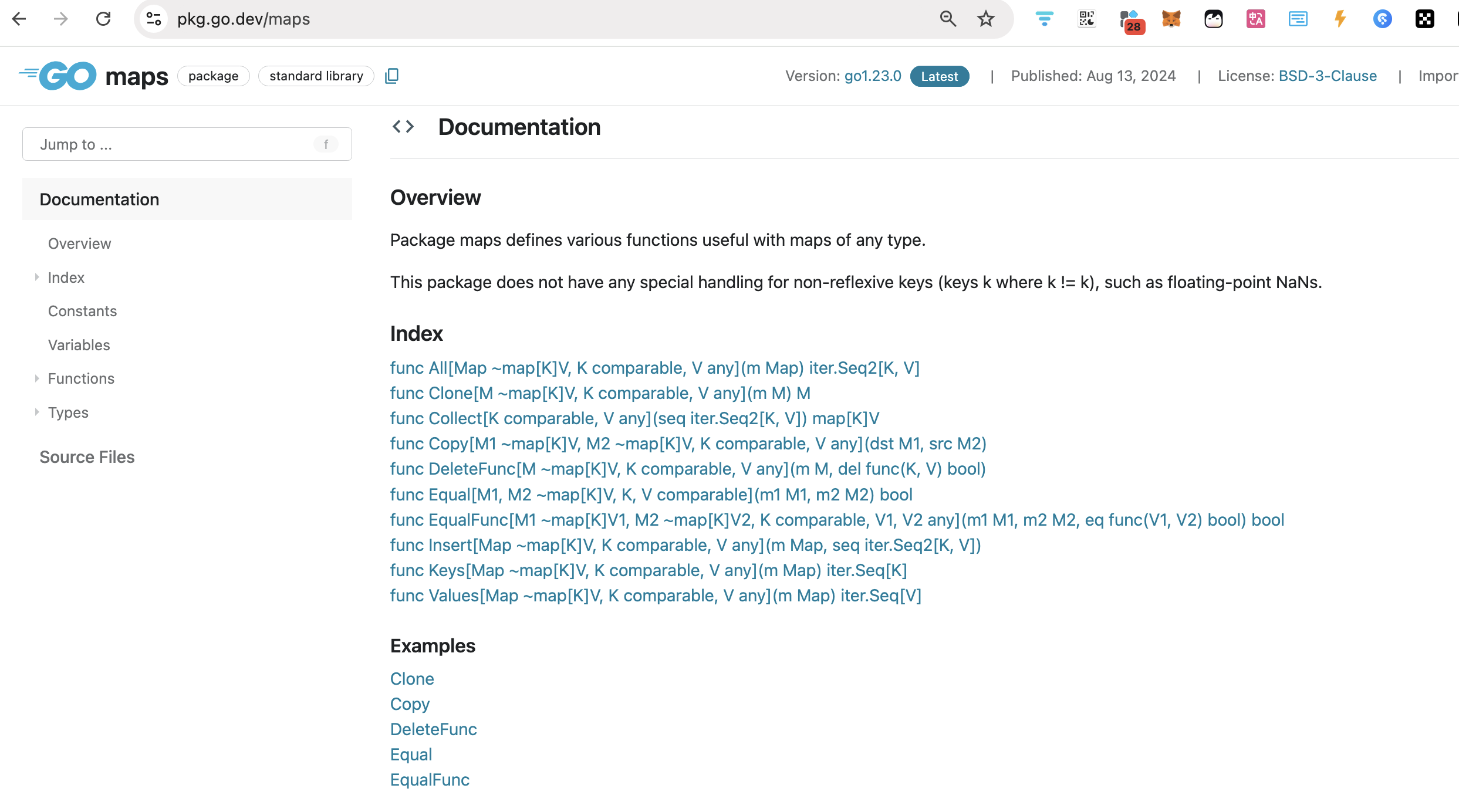The image size is (1459, 812).
Task: Open the DeleteFunc example link
Action: click(433, 729)
